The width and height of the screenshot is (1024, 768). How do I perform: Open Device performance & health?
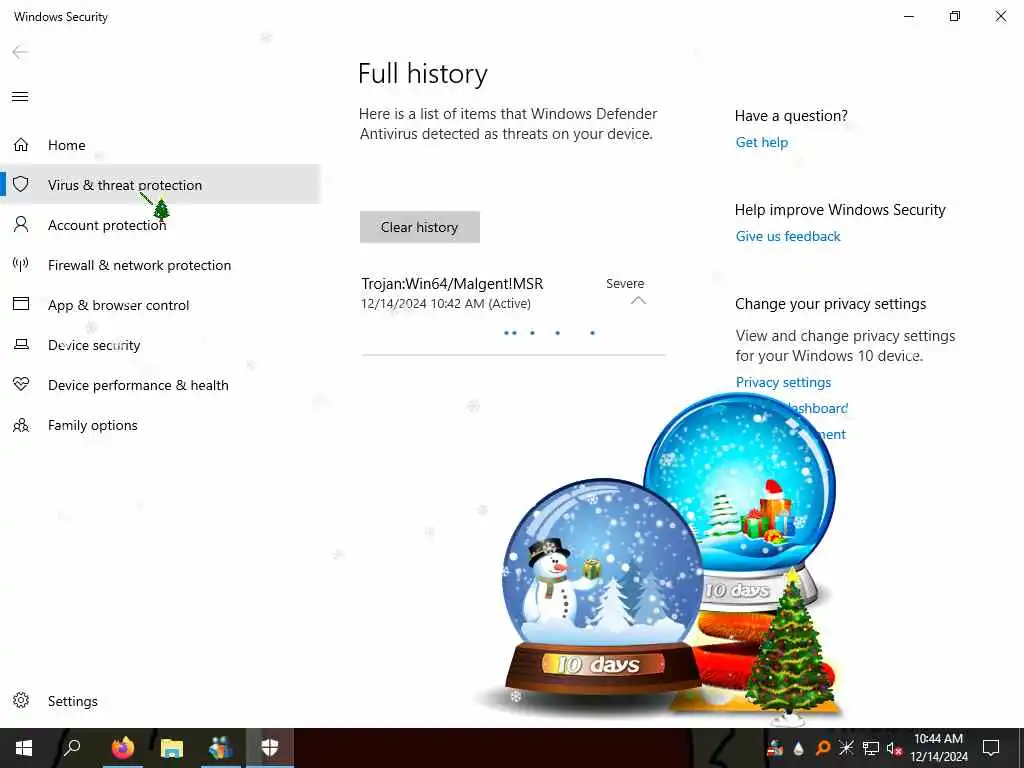[x=160, y=385]
